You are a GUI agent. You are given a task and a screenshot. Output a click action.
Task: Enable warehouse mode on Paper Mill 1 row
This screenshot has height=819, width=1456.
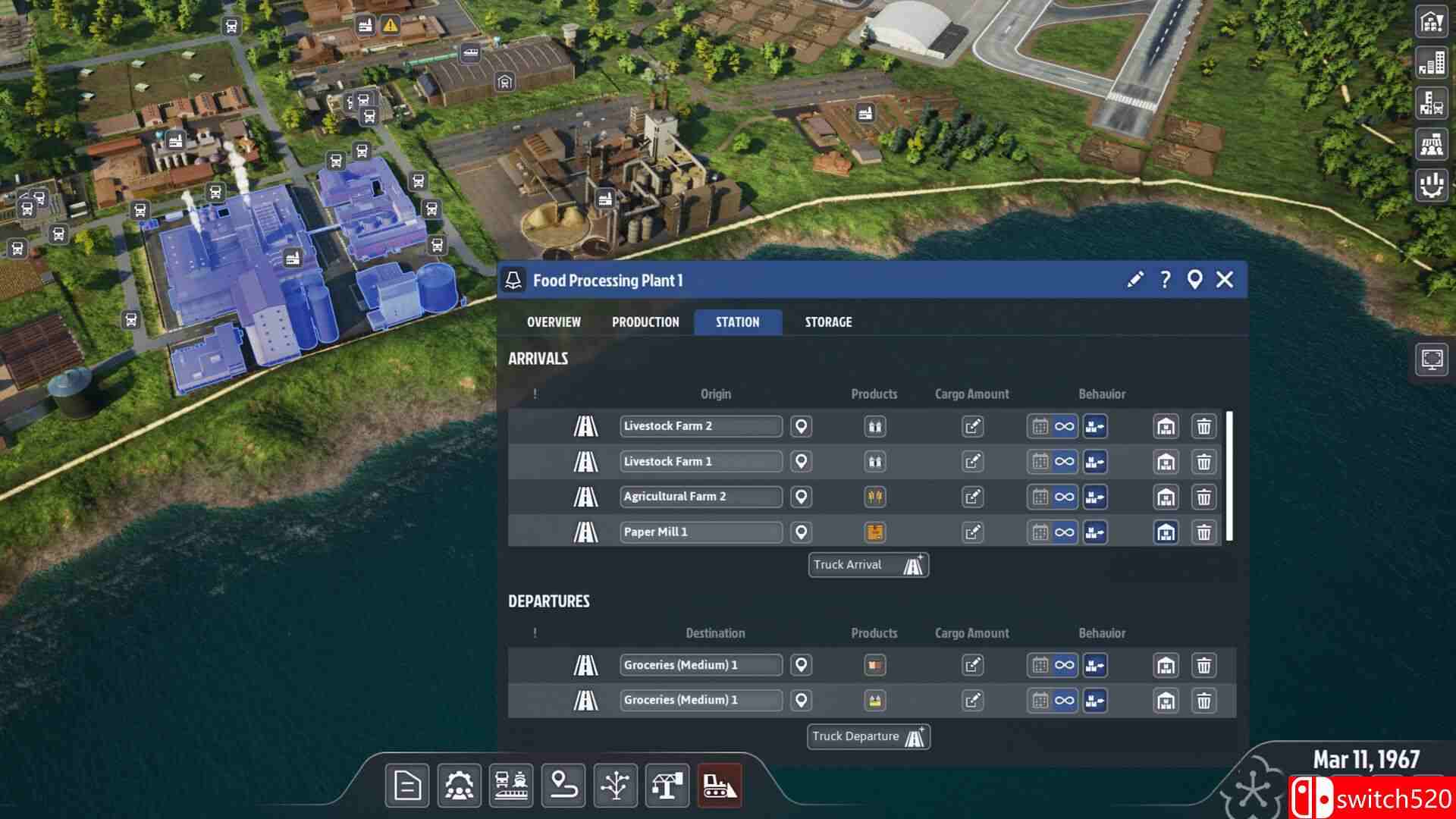pyautogui.click(x=1166, y=532)
